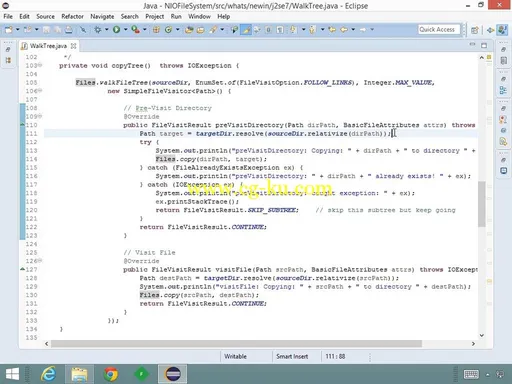The image size is (512, 384).
Task: Click the editor's vertical scrollbar thumb
Action: [482, 204]
